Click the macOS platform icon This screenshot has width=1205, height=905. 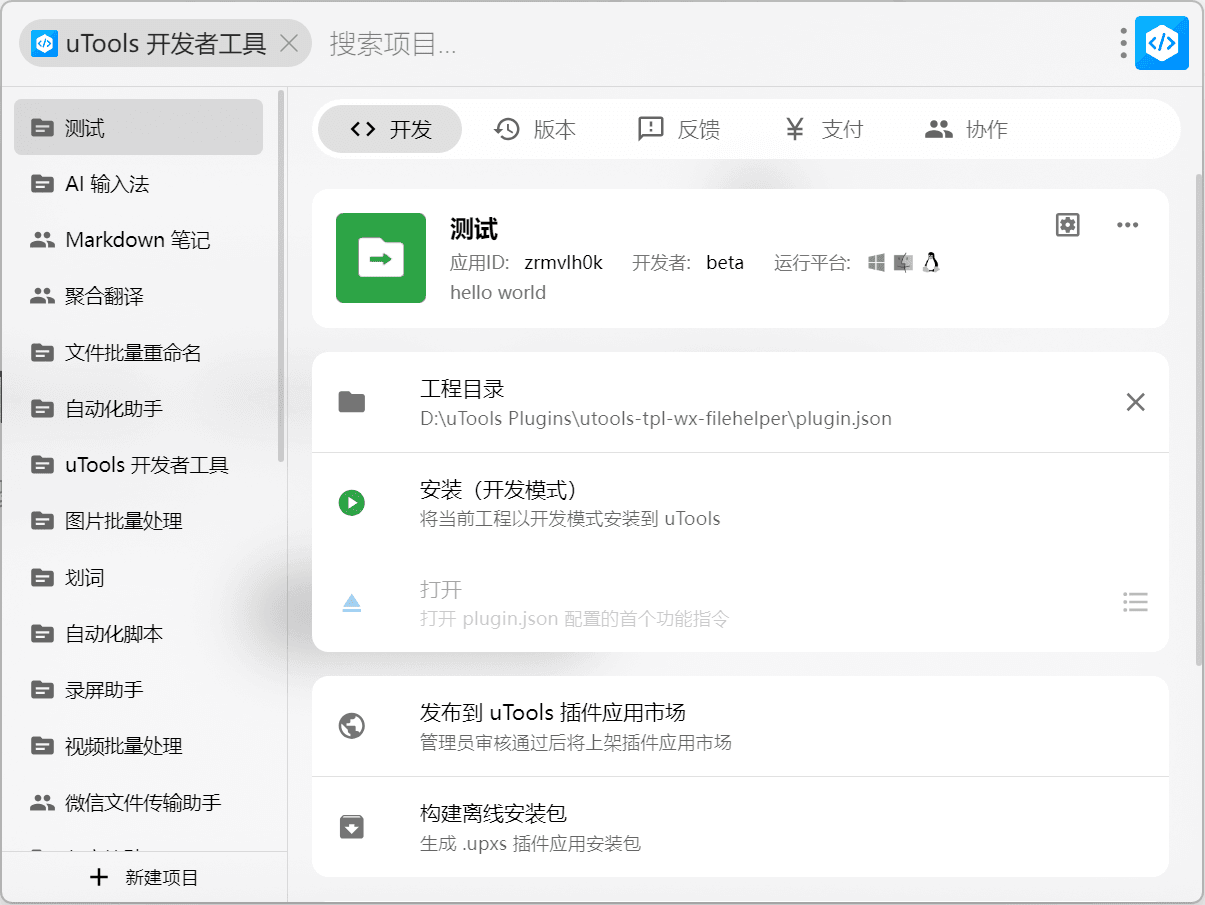[904, 263]
